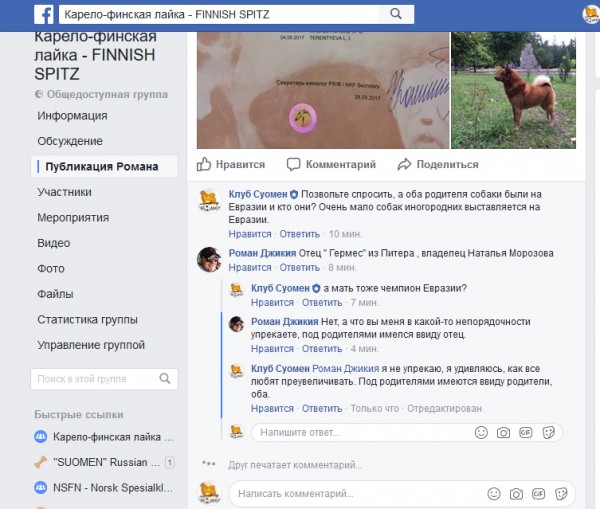This screenshot has height=509, width=600.
Task: Open Клуб Суомен name on first comment
Action: click(258, 194)
